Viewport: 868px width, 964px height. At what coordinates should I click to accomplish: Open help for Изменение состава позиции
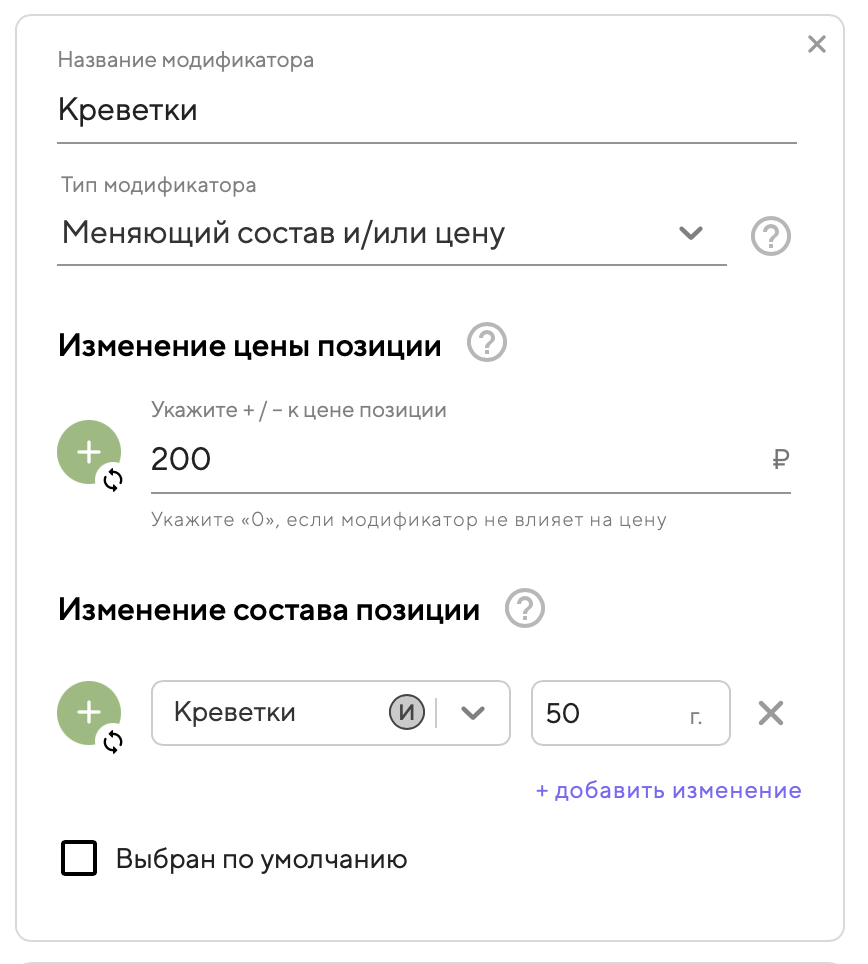[525, 609]
